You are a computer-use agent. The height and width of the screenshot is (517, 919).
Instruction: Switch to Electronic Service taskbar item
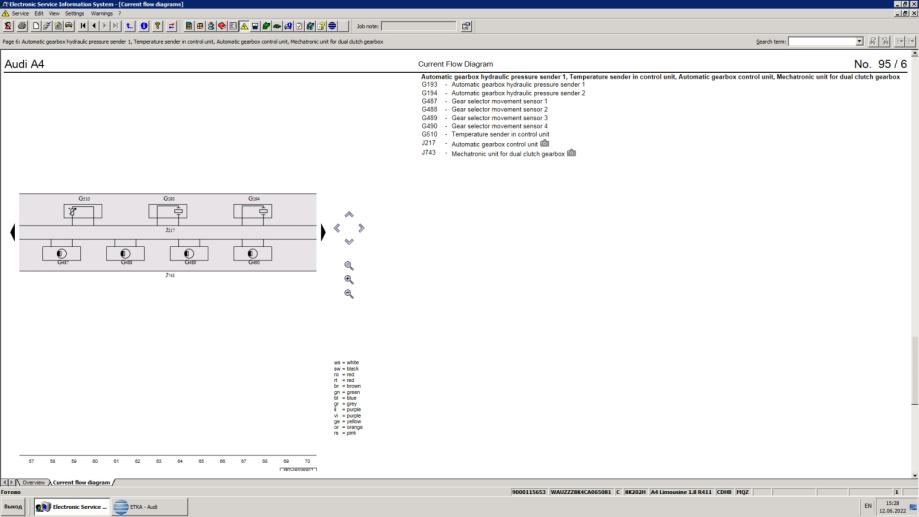click(72, 506)
